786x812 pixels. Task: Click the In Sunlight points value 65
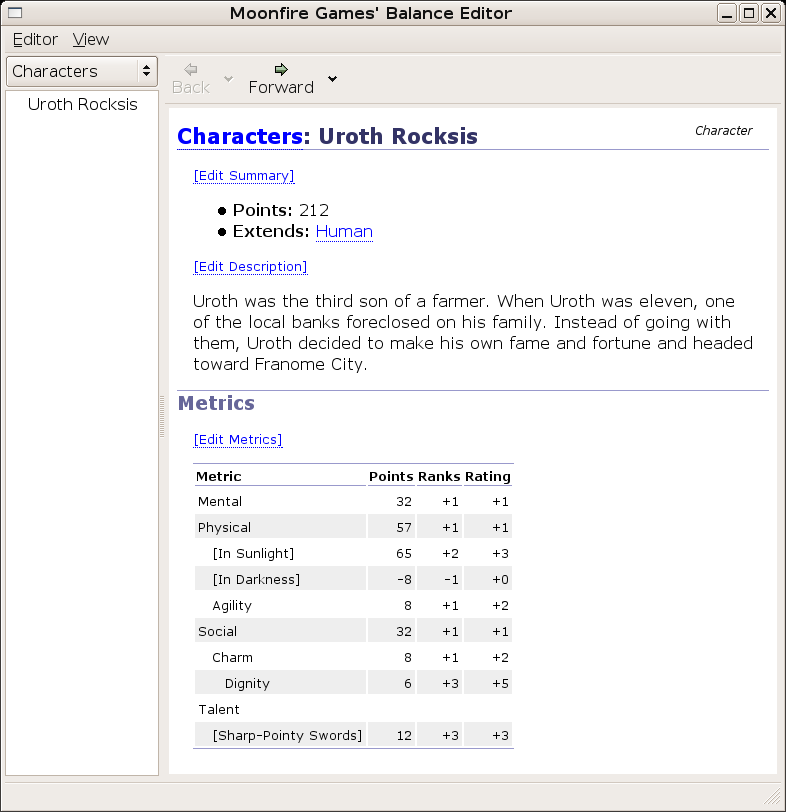point(404,554)
